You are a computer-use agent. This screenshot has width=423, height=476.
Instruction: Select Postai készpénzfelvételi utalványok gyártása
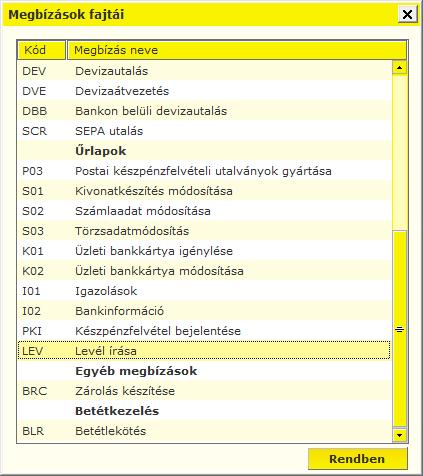(x=204, y=171)
